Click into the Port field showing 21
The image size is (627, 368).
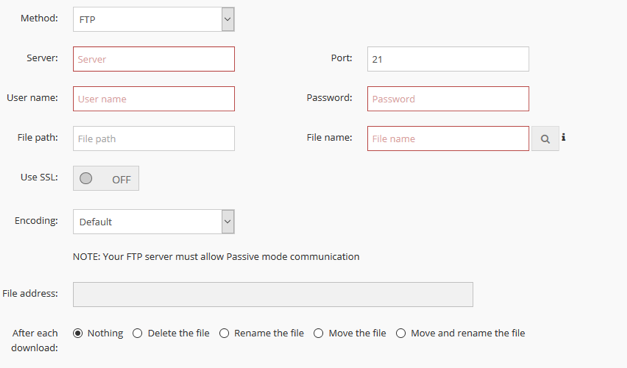(x=448, y=59)
